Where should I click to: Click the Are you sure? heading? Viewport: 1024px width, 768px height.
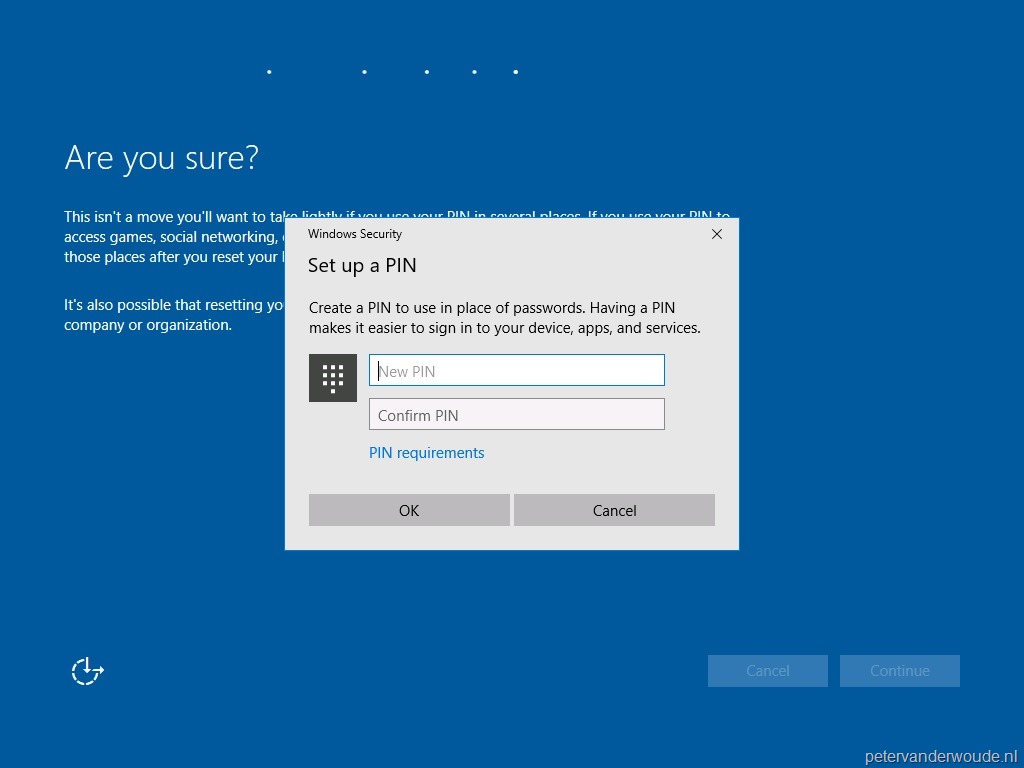[161, 157]
